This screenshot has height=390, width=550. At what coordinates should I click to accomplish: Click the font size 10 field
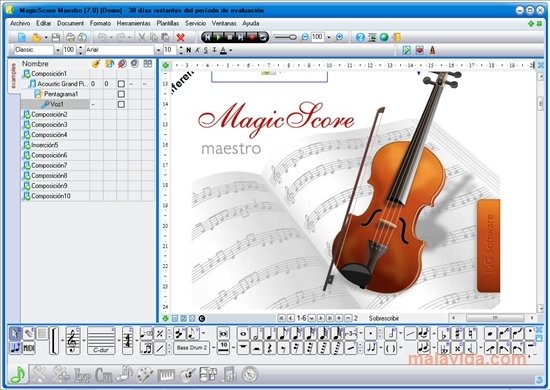(170, 50)
